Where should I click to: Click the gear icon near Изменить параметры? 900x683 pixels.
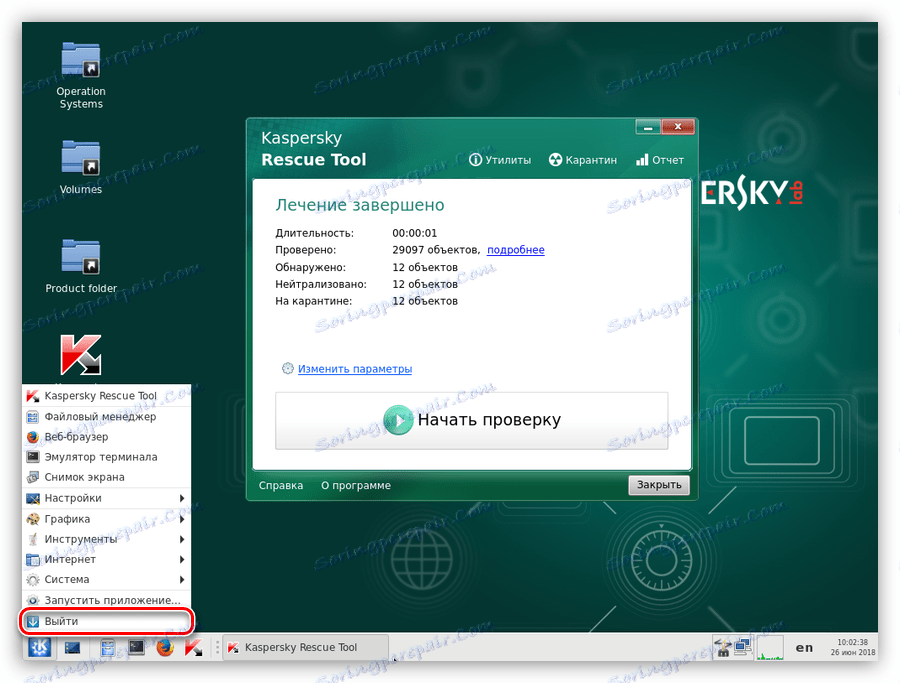pyautogui.click(x=287, y=368)
